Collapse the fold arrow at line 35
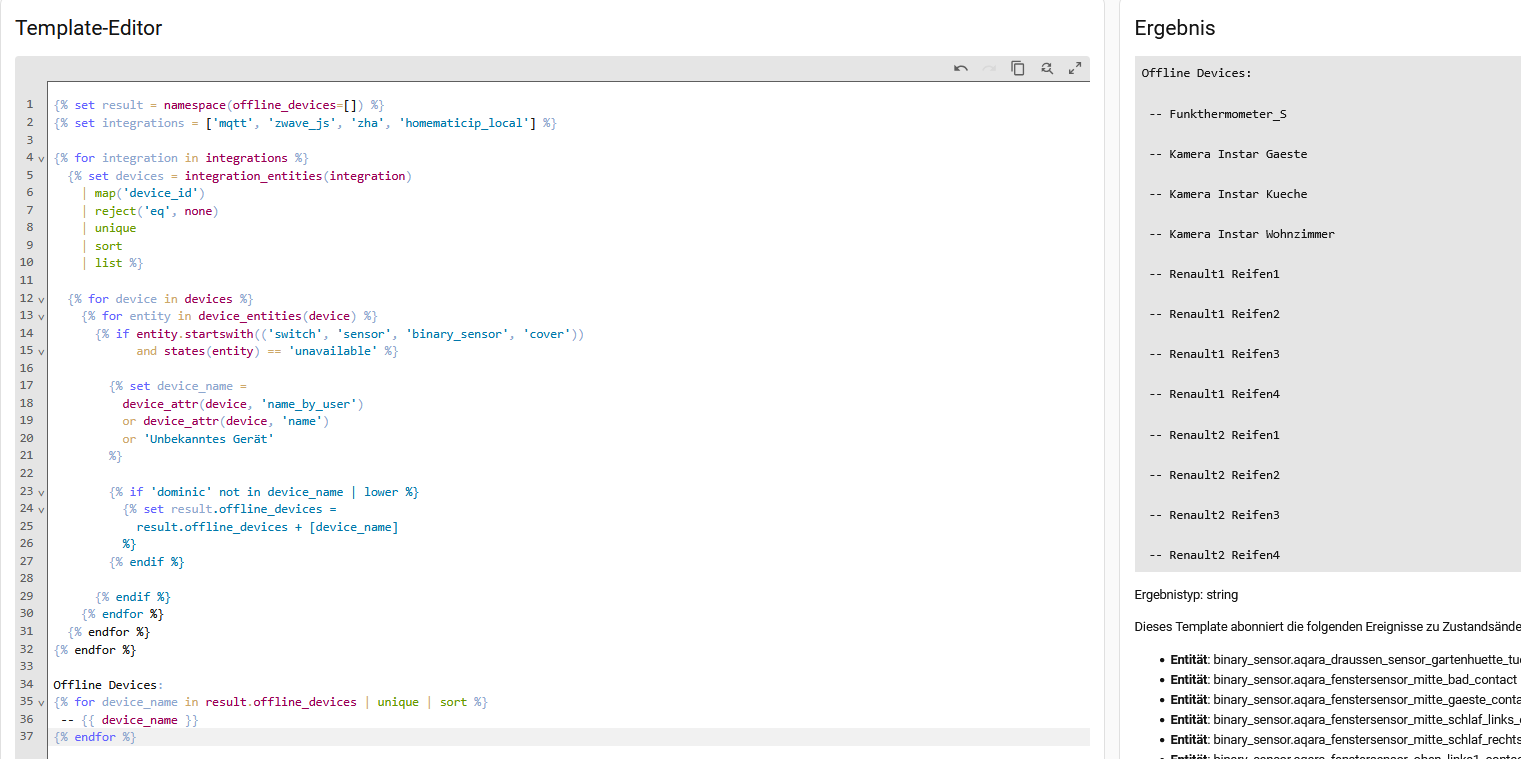The height and width of the screenshot is (759, 1521). [41, 702]
